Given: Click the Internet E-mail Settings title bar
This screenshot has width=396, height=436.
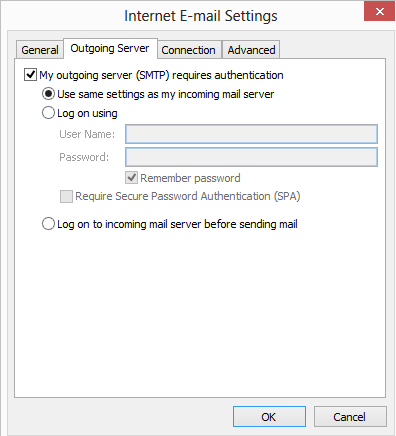Looking at the screenshot, I should click(201, 16).
